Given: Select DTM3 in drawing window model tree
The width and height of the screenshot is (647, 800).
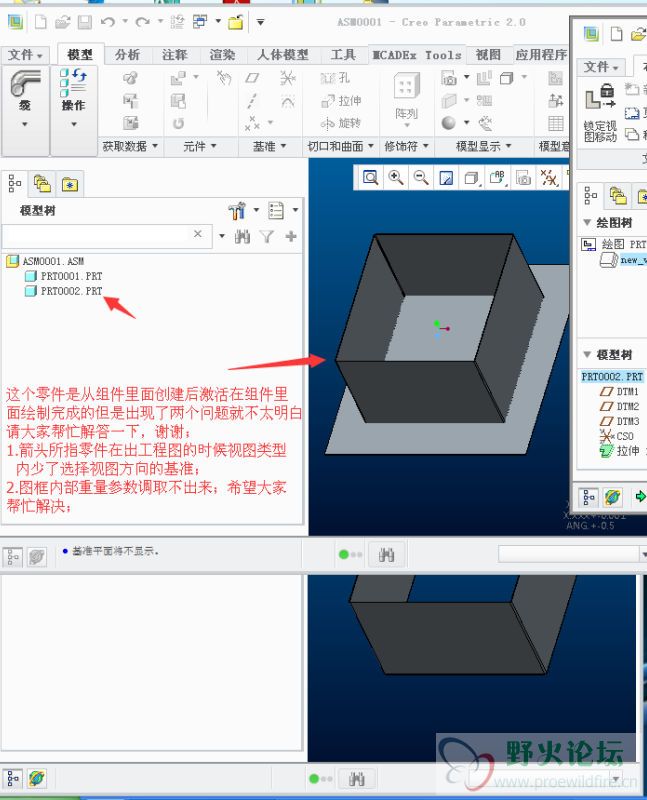Looking at the screenshot, I should (619, 421).
